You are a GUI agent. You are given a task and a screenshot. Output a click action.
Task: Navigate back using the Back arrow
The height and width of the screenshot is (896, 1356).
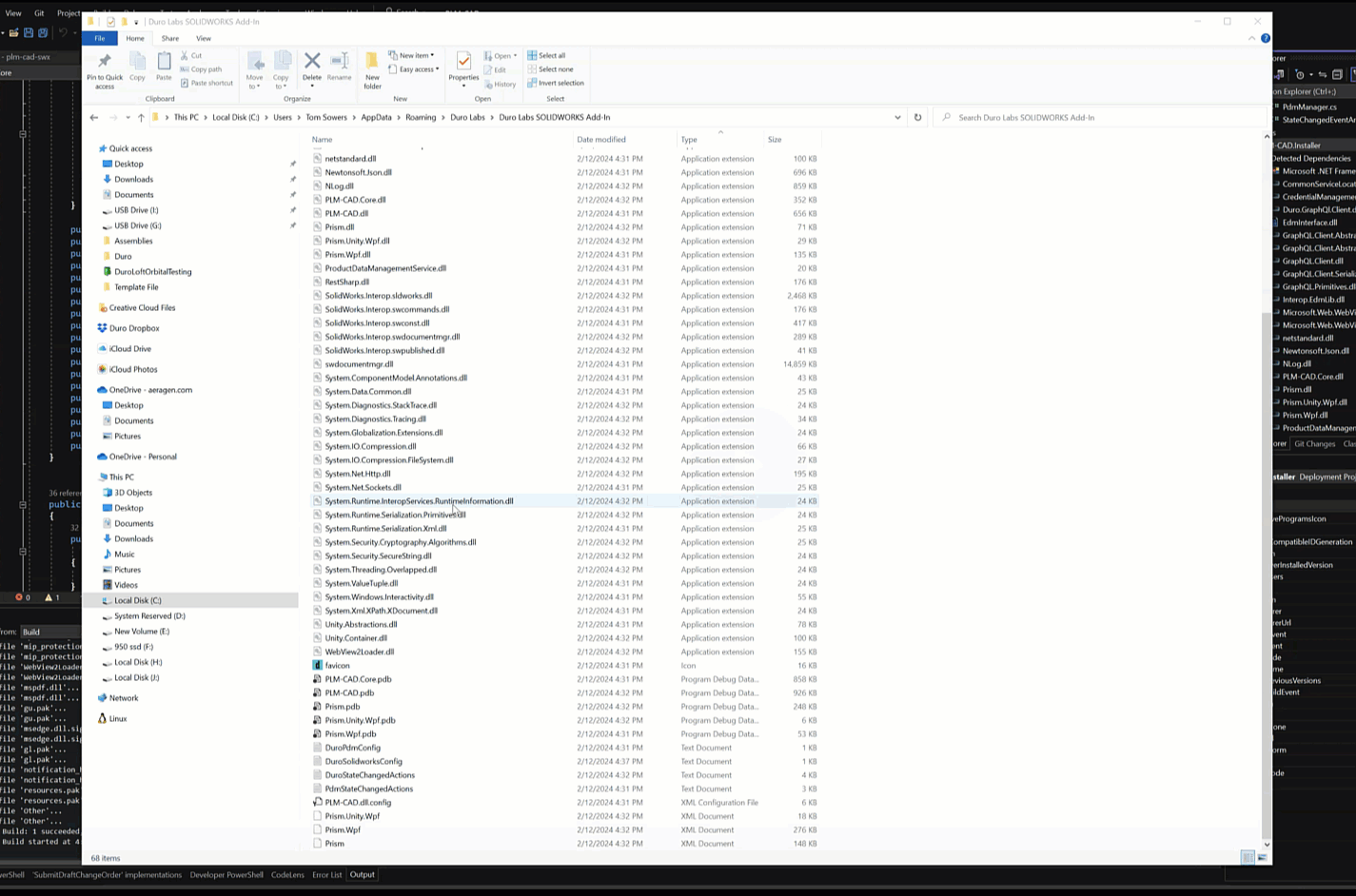[x=93, y=117]
